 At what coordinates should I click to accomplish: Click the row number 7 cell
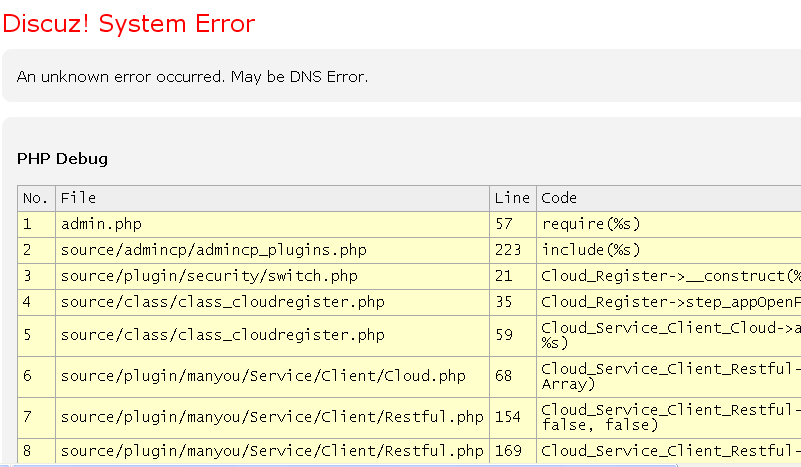[36, 417]
